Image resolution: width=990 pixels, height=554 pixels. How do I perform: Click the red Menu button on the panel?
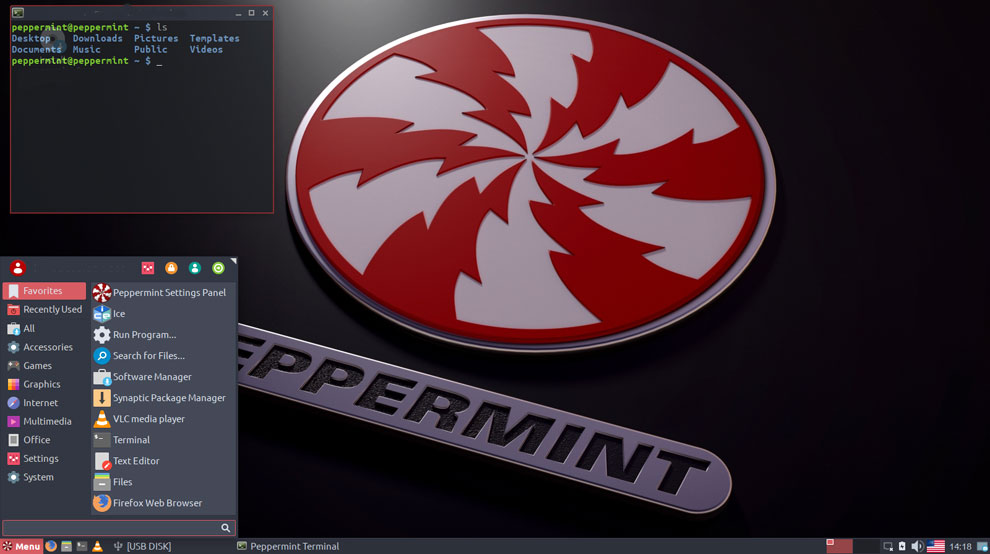[21, 546]
